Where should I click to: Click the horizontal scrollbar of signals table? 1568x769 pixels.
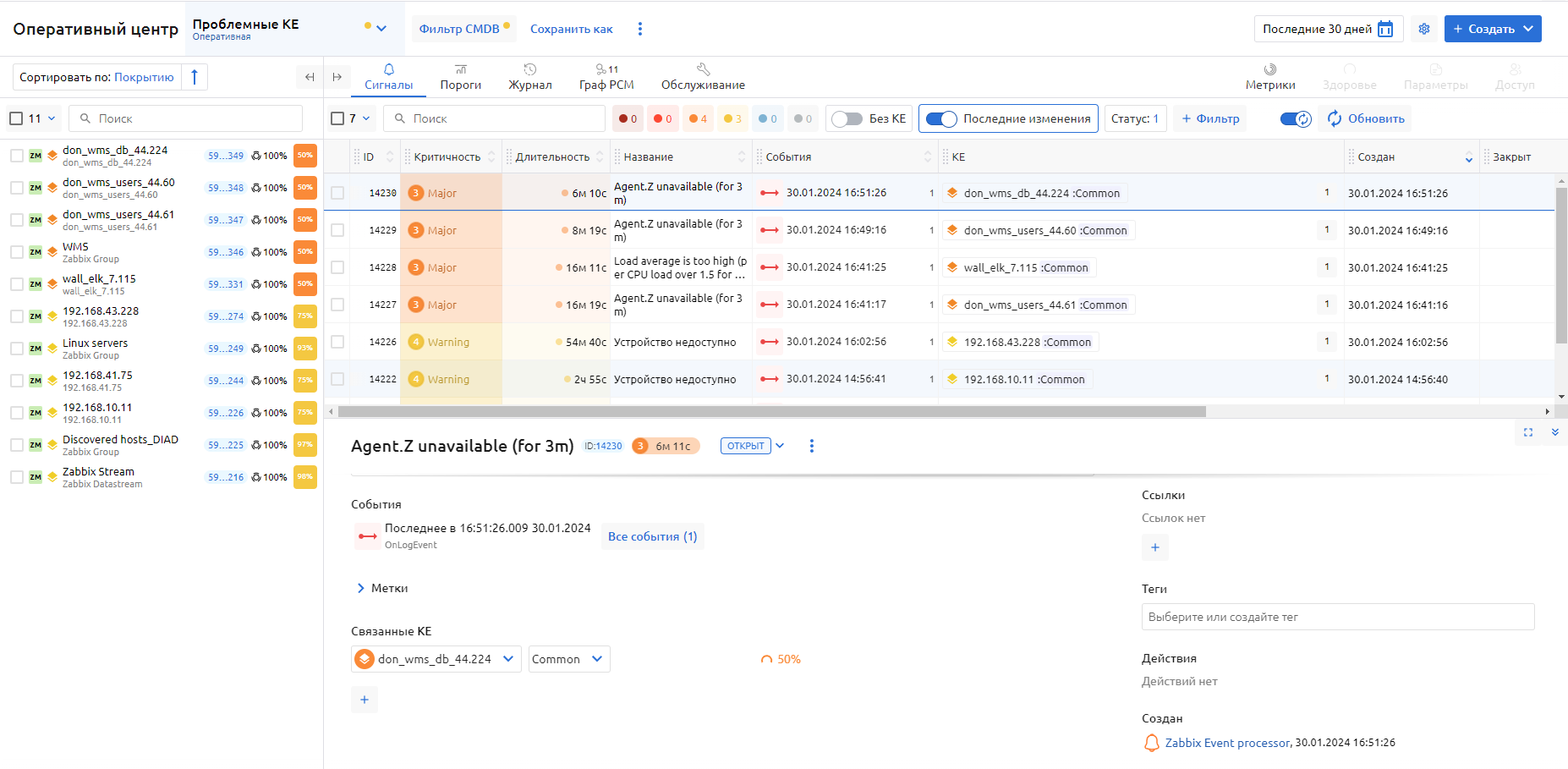pyautogui.click(x=771, y=412)
